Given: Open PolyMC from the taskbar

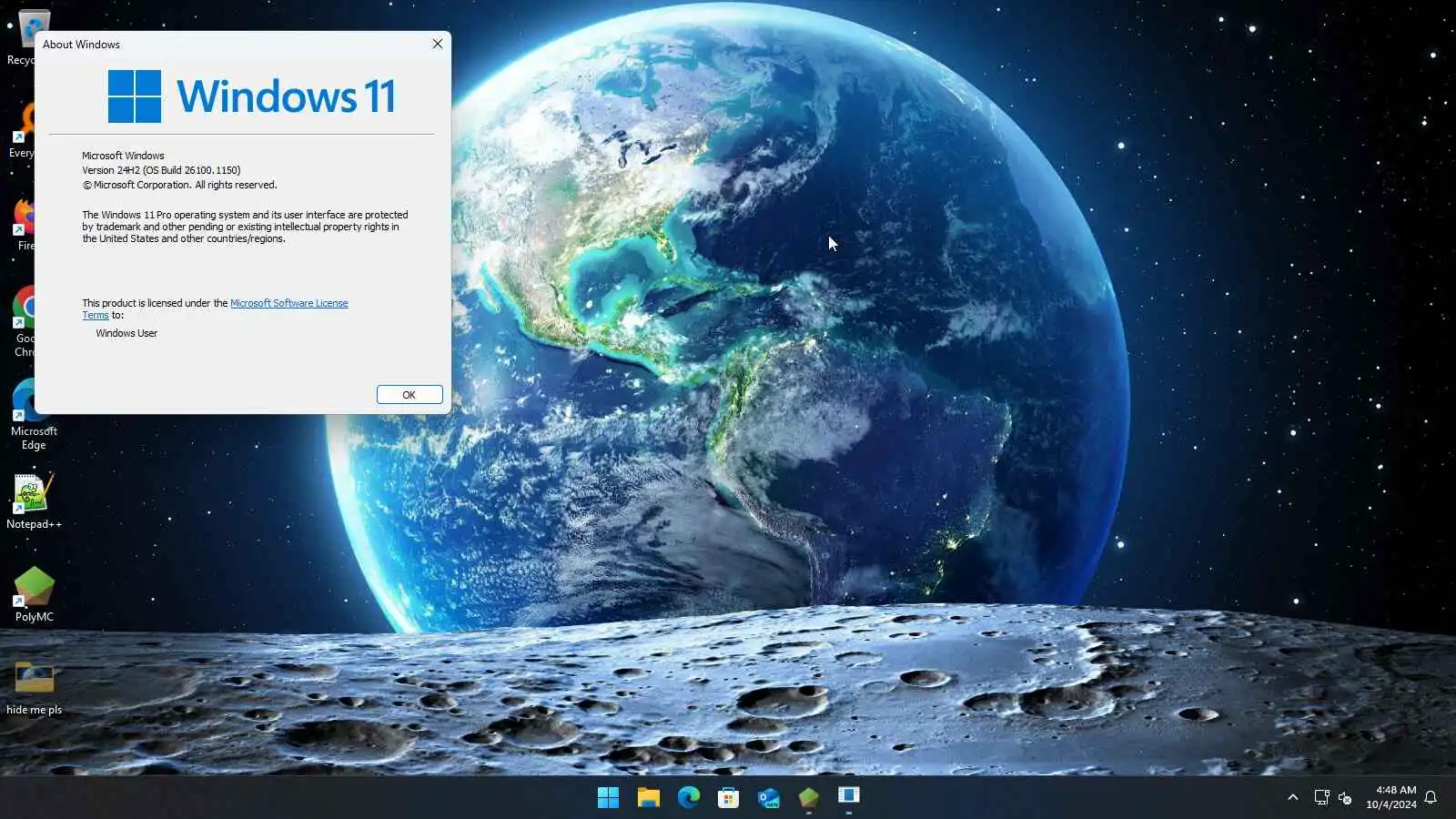Looking at the screenshot, I should pyautogui.click(x=809, y=798).
